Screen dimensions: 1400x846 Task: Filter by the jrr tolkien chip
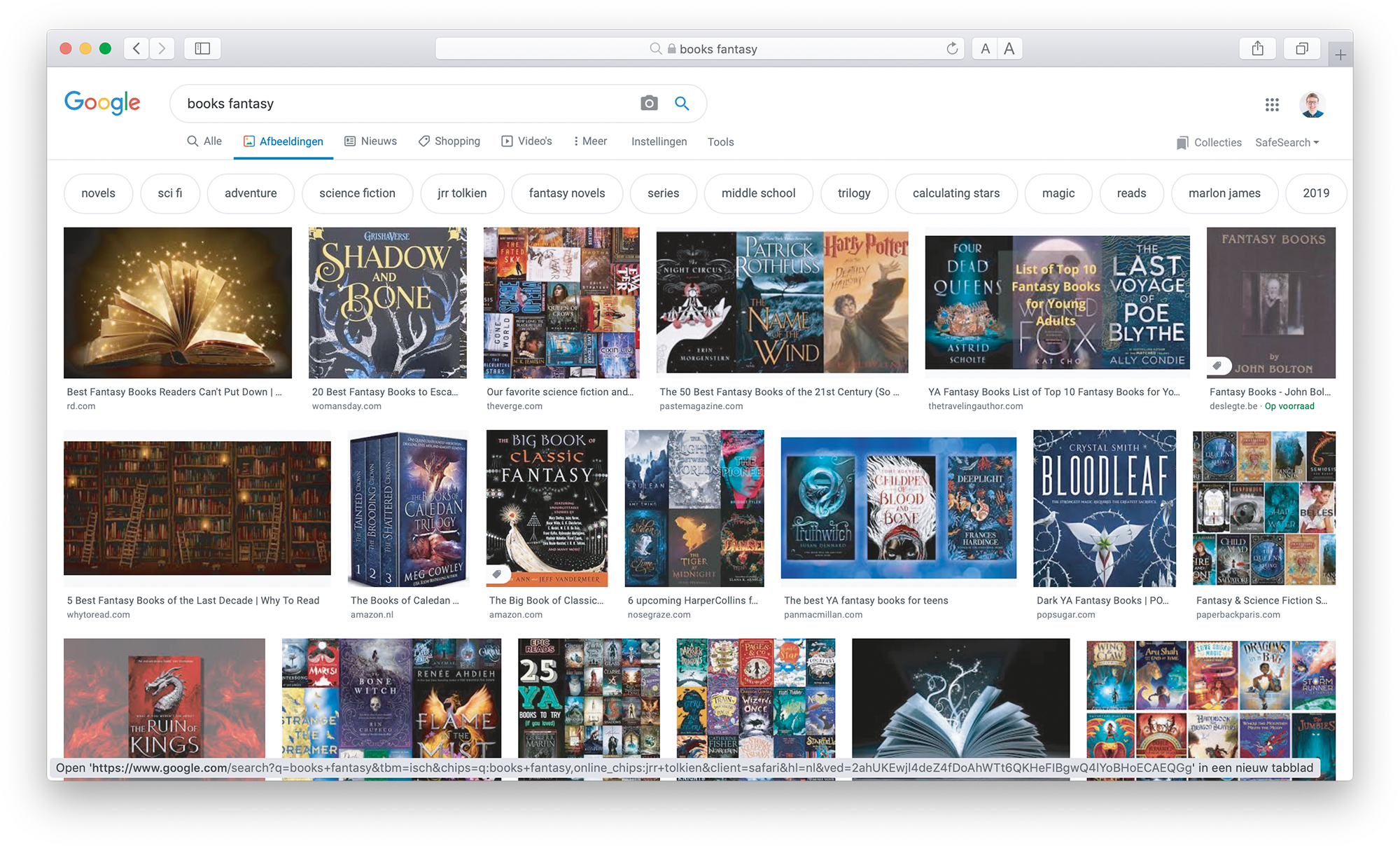462,193
